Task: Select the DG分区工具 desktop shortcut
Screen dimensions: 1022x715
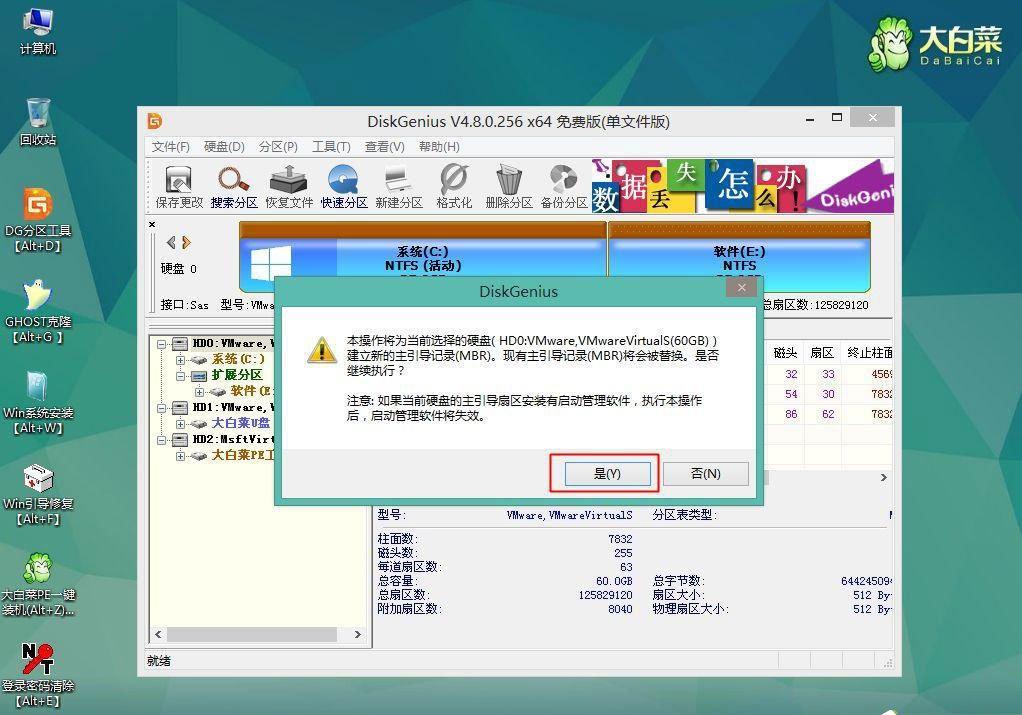Action: click(x=38, y=220)
